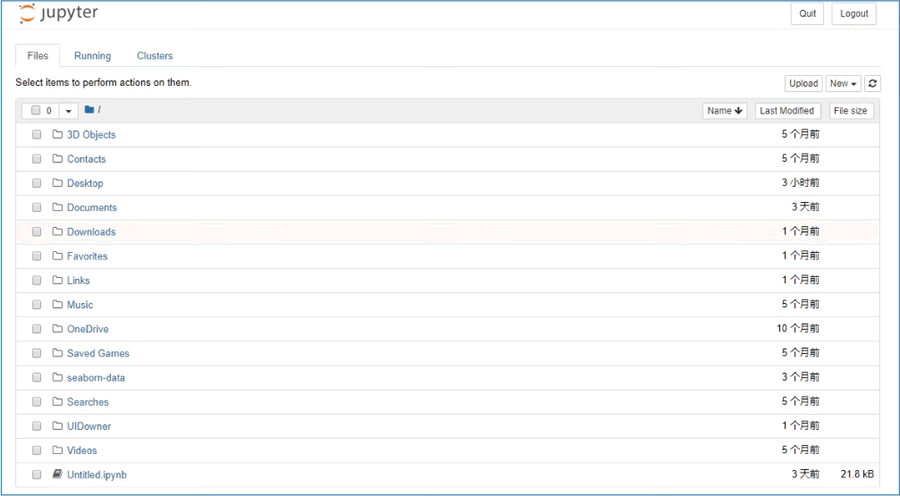Click the Upload button
The width and height of the screenshot is (900, 496).
coord(803,84)
